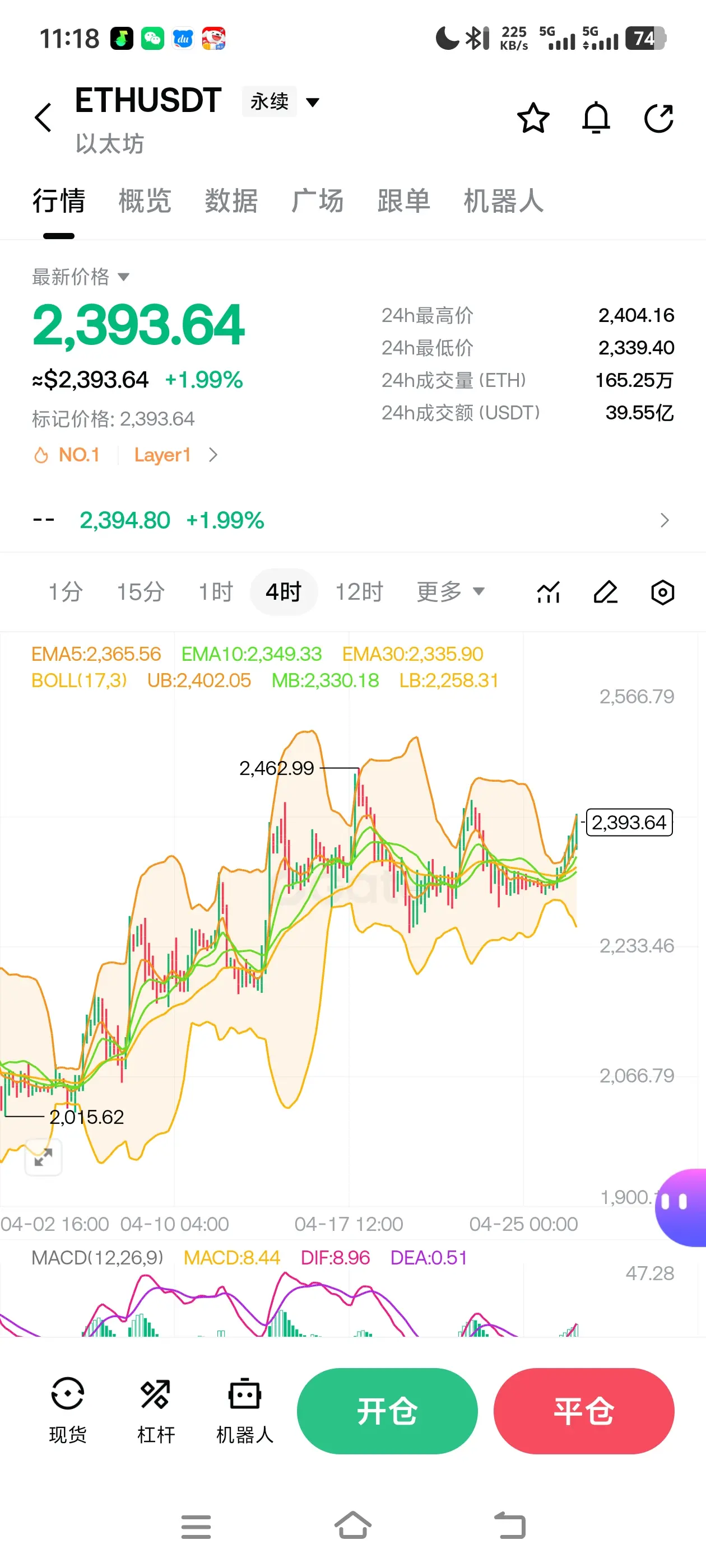This screenshot has height=1568, width=706.
Task: Tap the 2,015.62 low marker on chart
Action: point(86,1117)
